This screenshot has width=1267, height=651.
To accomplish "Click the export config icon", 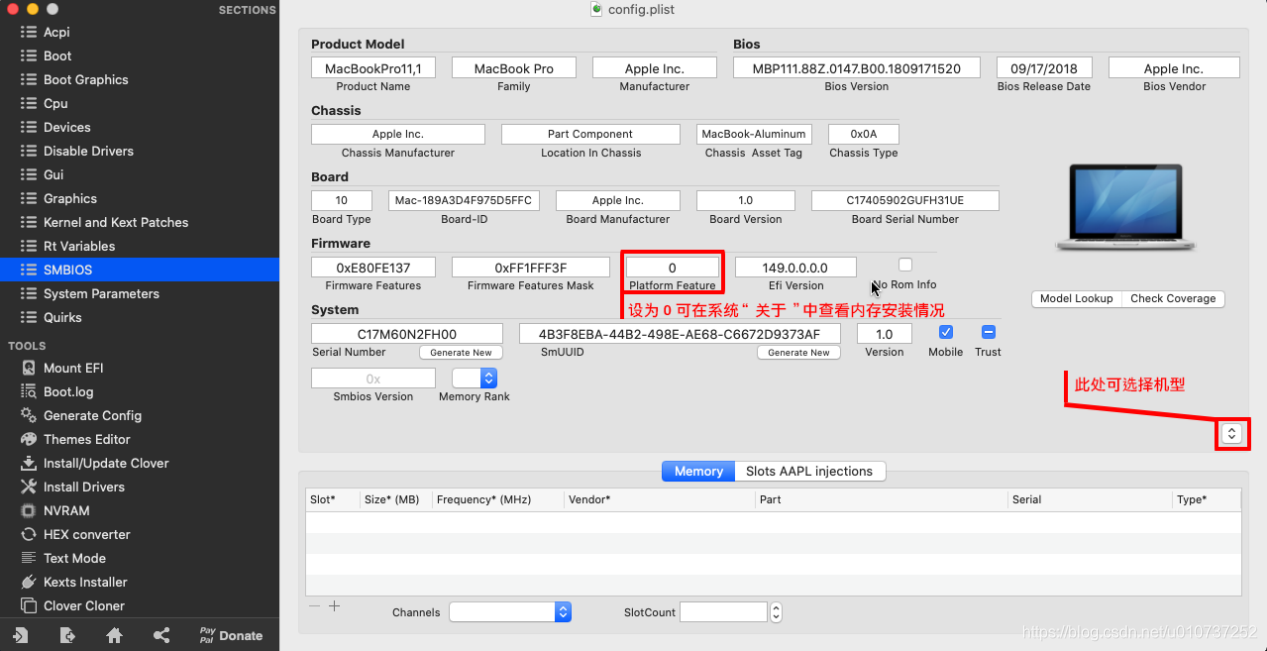I will 67,635.
